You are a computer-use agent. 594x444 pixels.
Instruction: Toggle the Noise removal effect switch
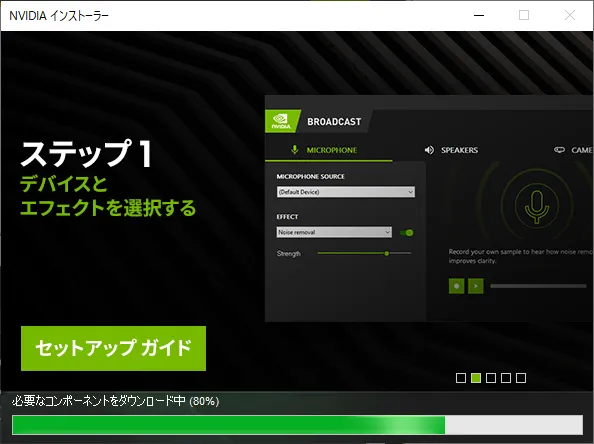tap(407, 233)
